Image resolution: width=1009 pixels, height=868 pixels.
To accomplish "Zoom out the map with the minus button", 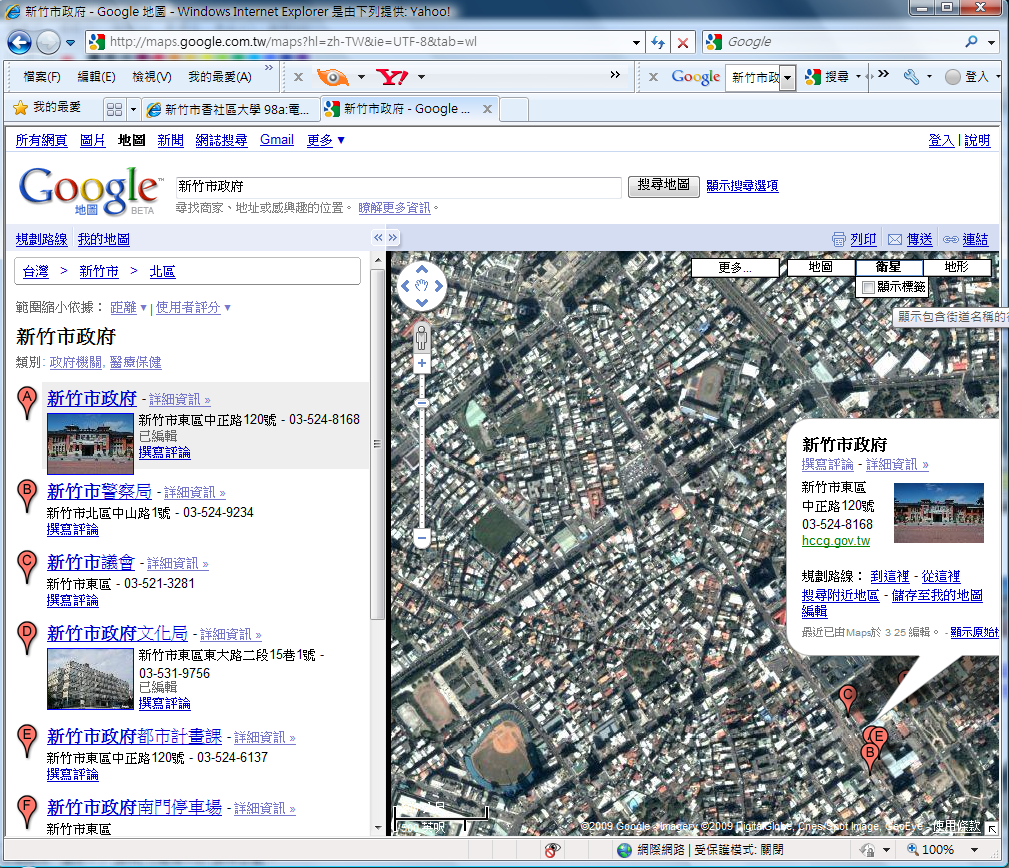I will click(x=421, y=538).
